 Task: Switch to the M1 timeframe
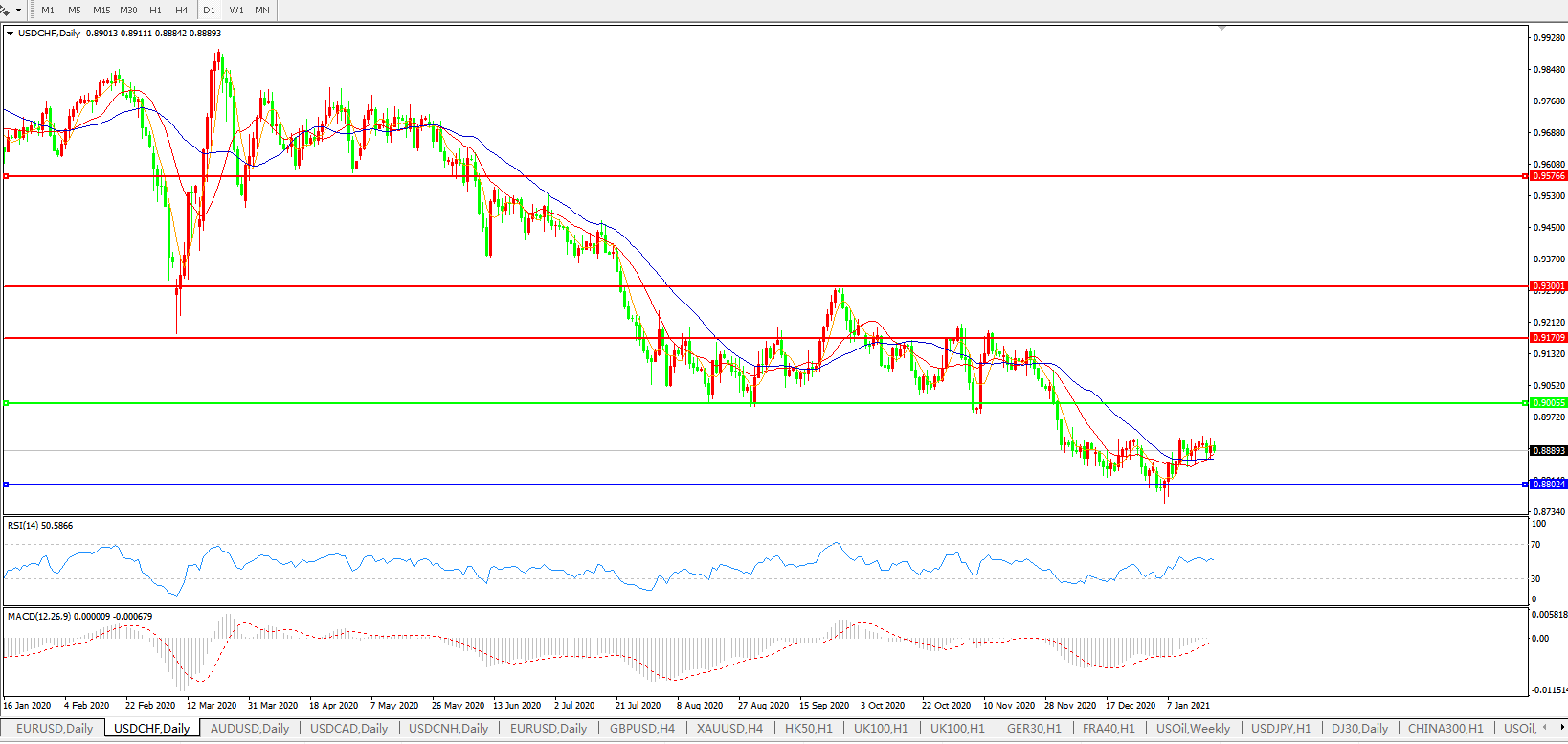[48, 11]
